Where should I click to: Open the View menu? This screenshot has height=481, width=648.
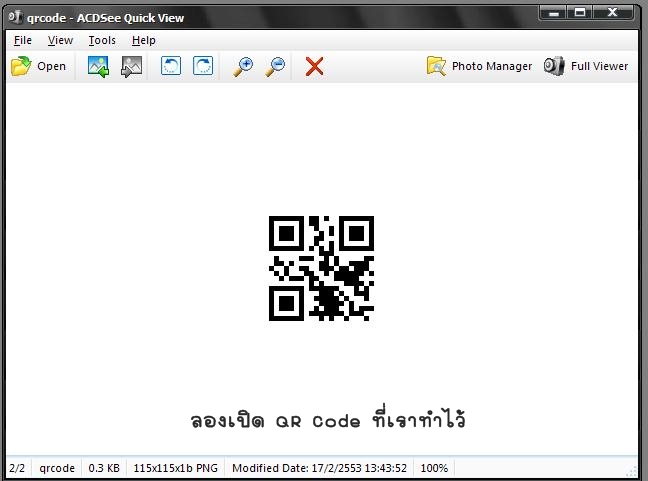click(x=60, y=40)
